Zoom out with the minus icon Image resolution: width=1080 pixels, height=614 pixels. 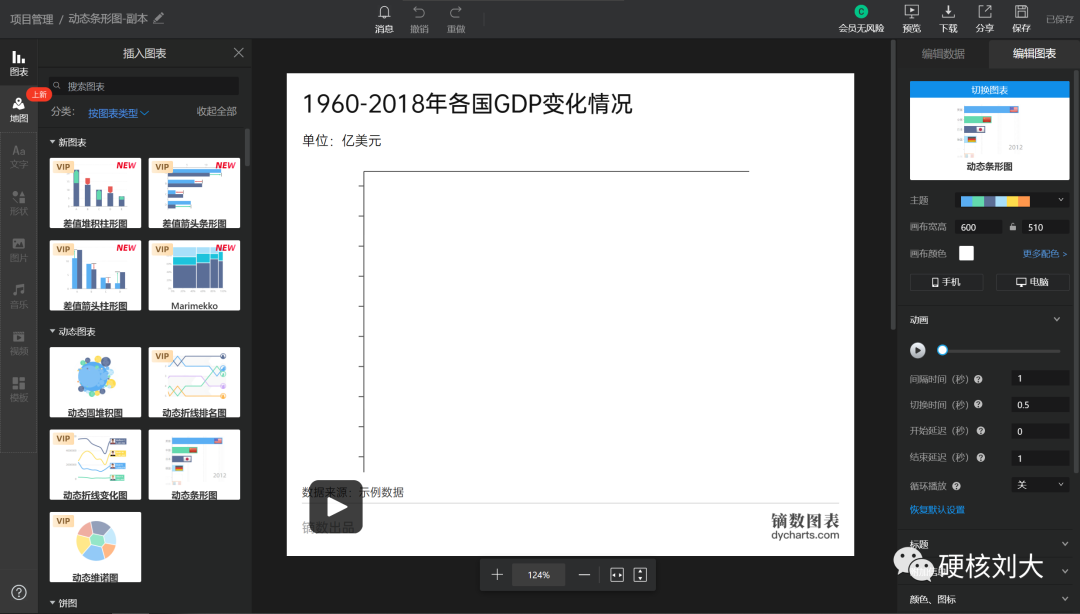pos(584,575)
